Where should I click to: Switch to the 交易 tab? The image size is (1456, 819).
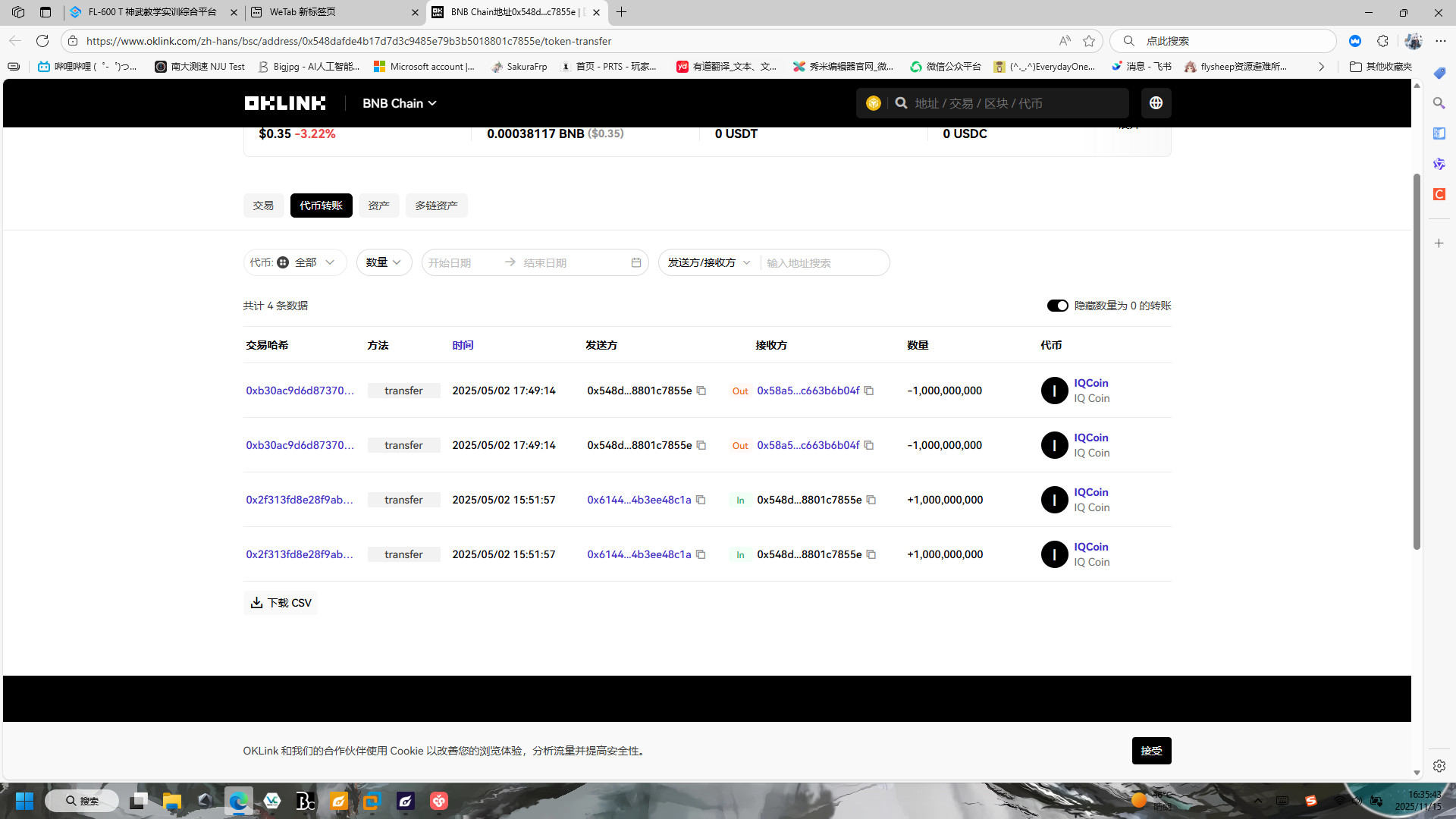[263, 206]
